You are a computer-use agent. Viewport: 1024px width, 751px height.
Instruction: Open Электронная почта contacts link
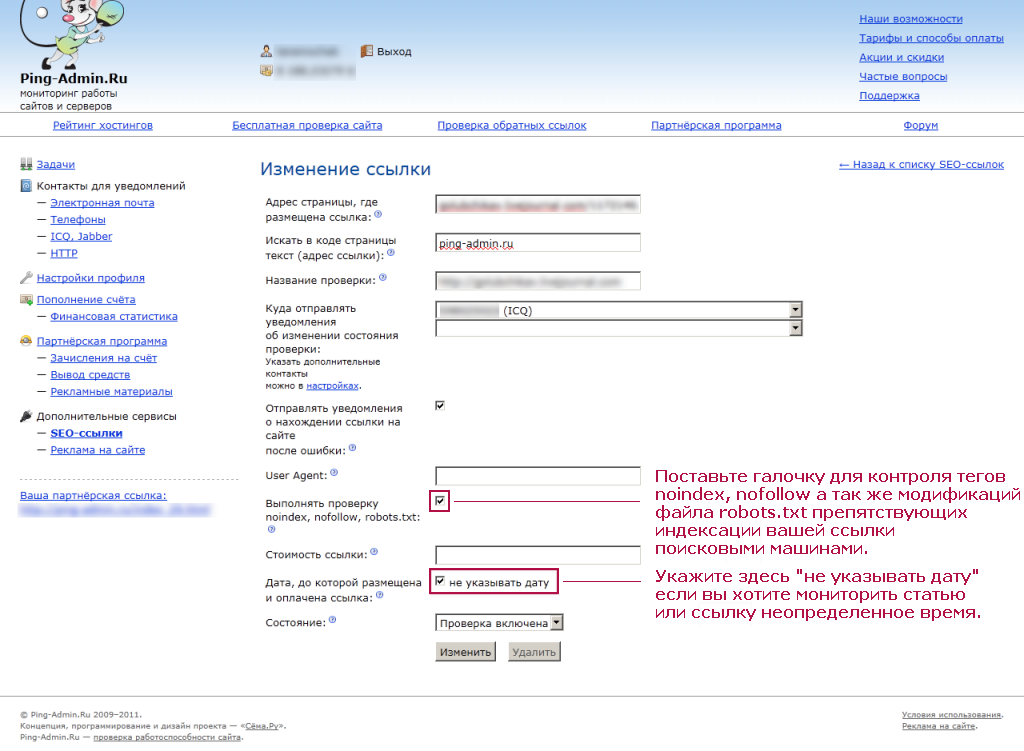click(x=103, y=202)
